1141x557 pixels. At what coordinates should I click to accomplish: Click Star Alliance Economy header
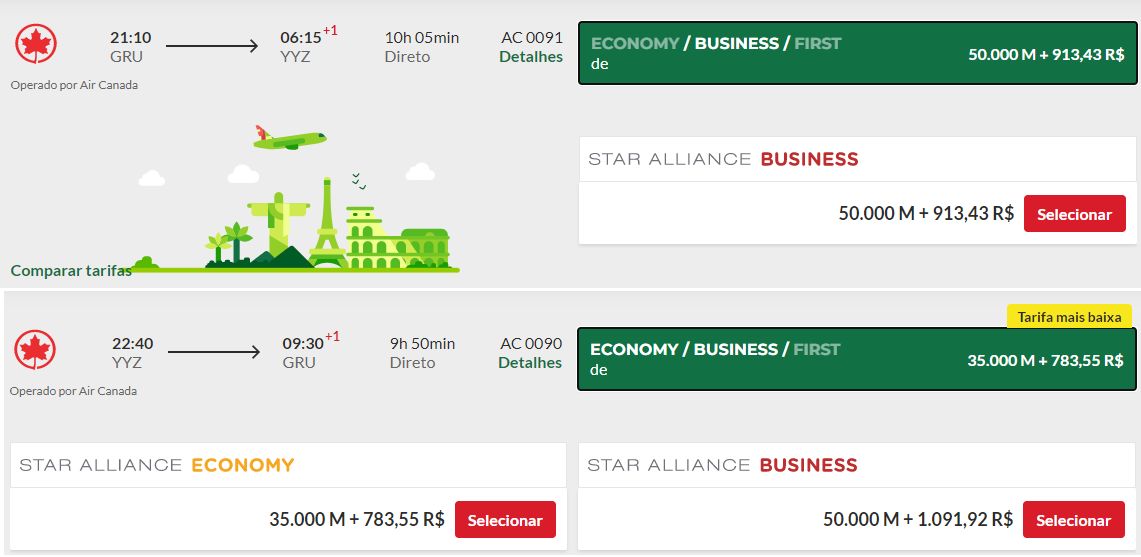click(157, 465)
